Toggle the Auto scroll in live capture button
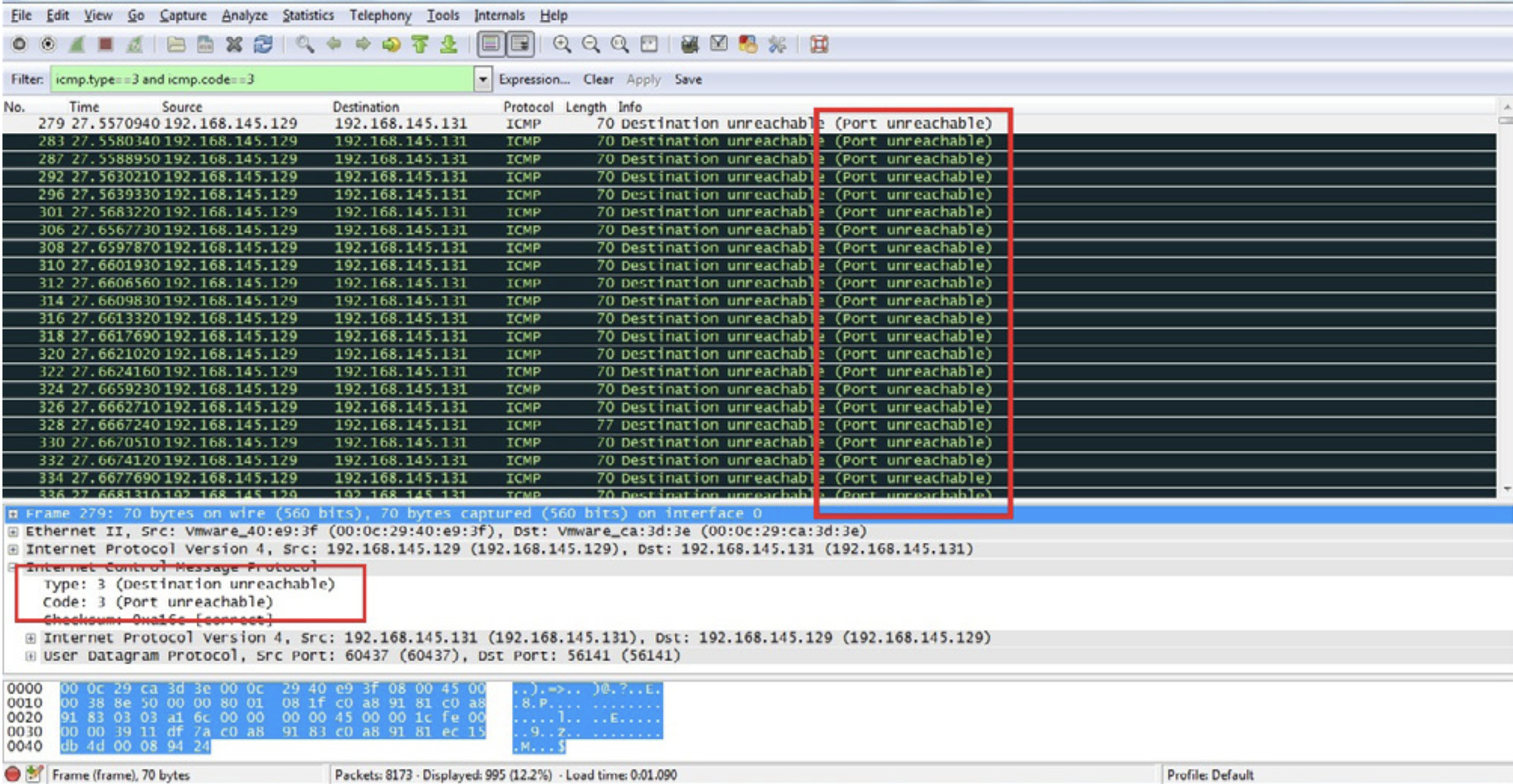Image resolution: width=1513 pixels, height=784 pixels. [521, 44]
